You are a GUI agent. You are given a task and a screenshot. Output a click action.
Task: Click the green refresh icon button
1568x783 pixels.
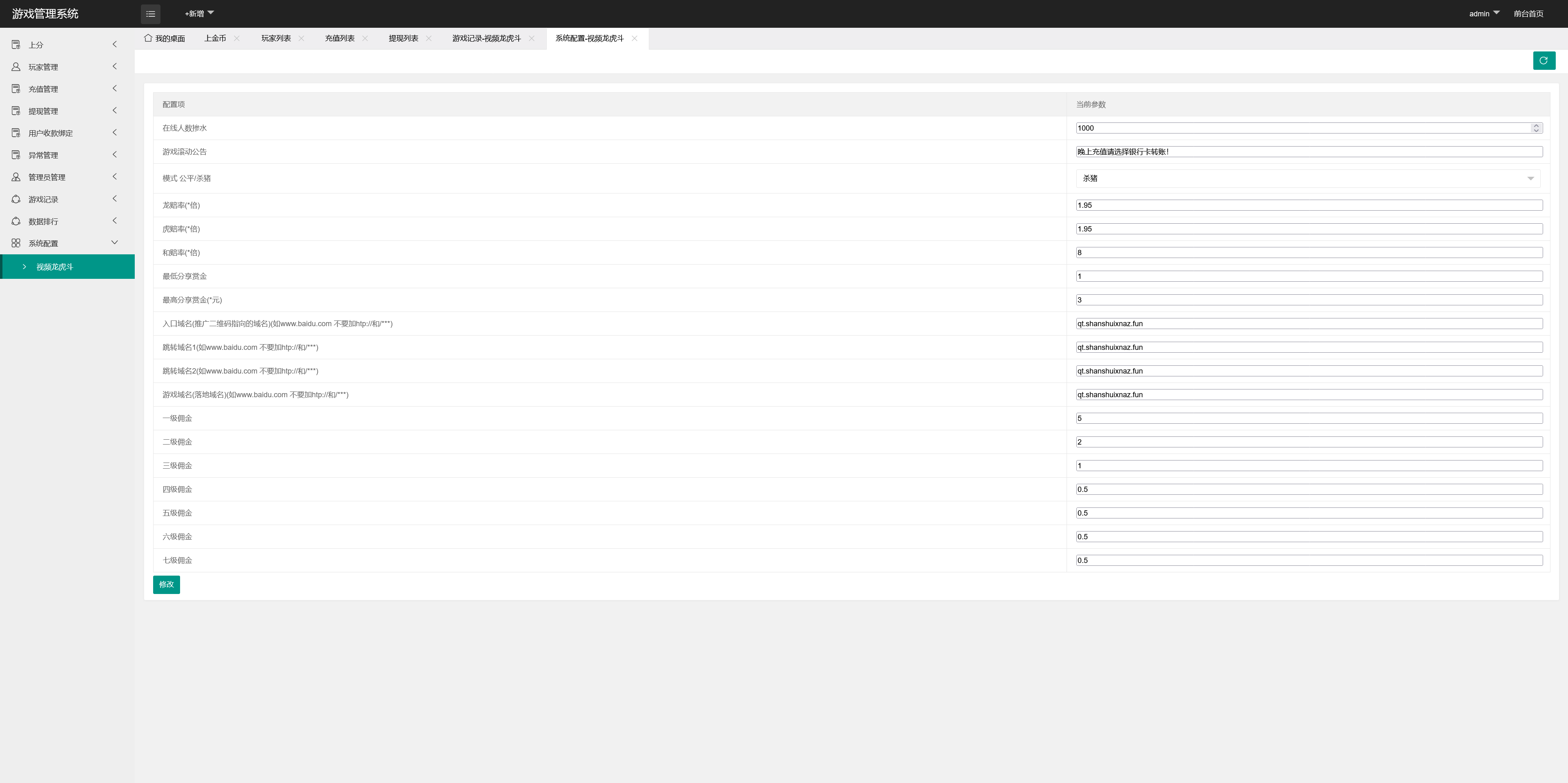click(x=1543, y=60)
